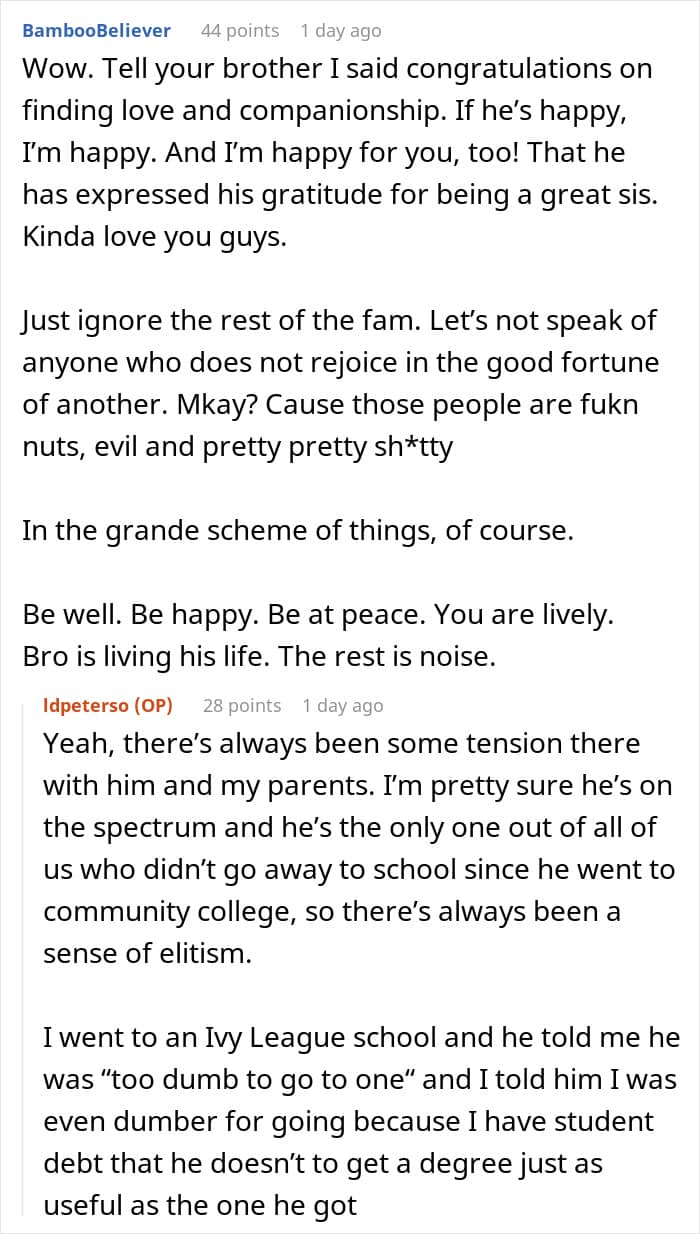
Task: Visit ldpeterso's user profile
Action: click(86, 705)
